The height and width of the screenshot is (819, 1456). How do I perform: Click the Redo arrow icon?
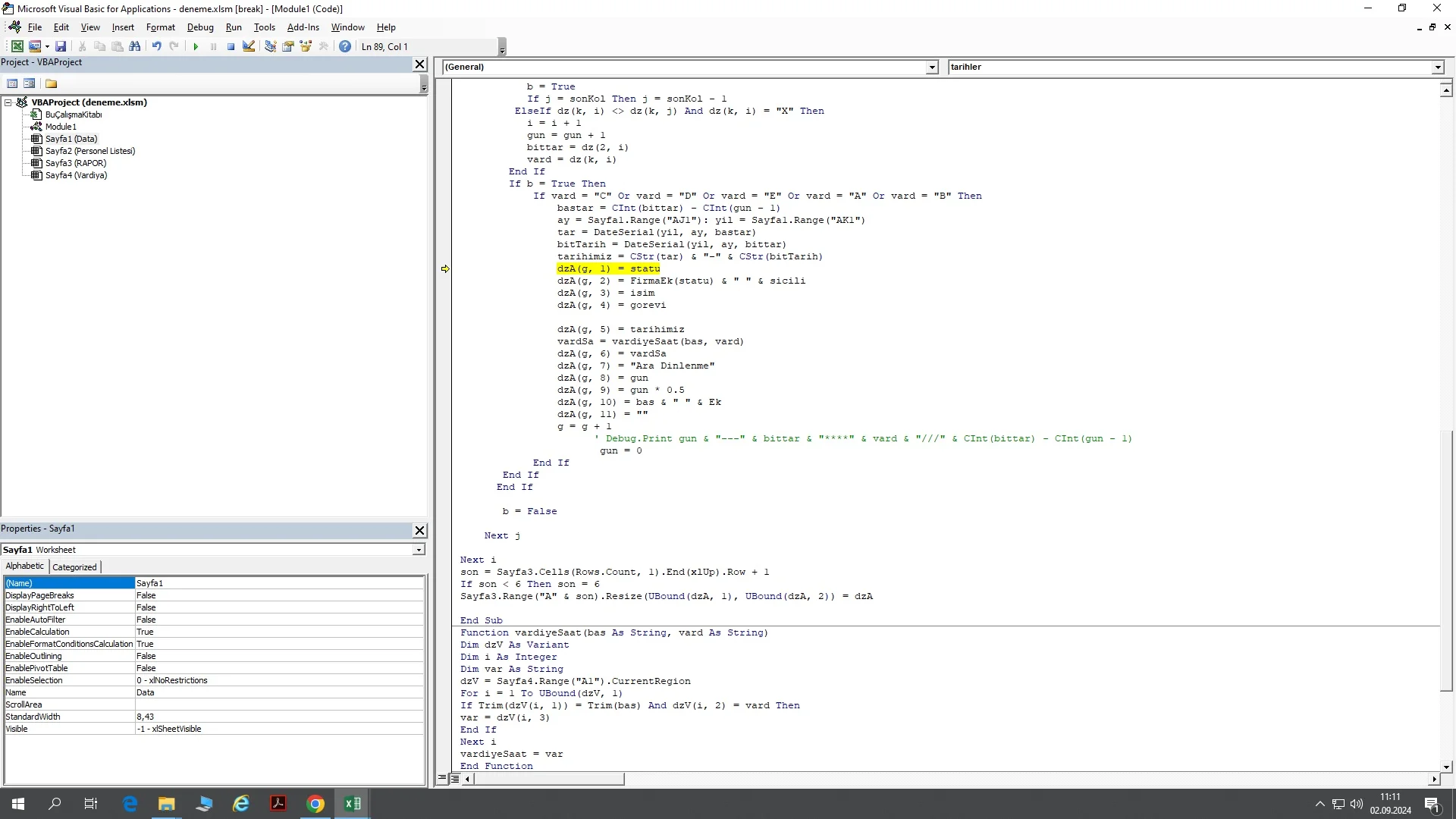coord(174,46)
